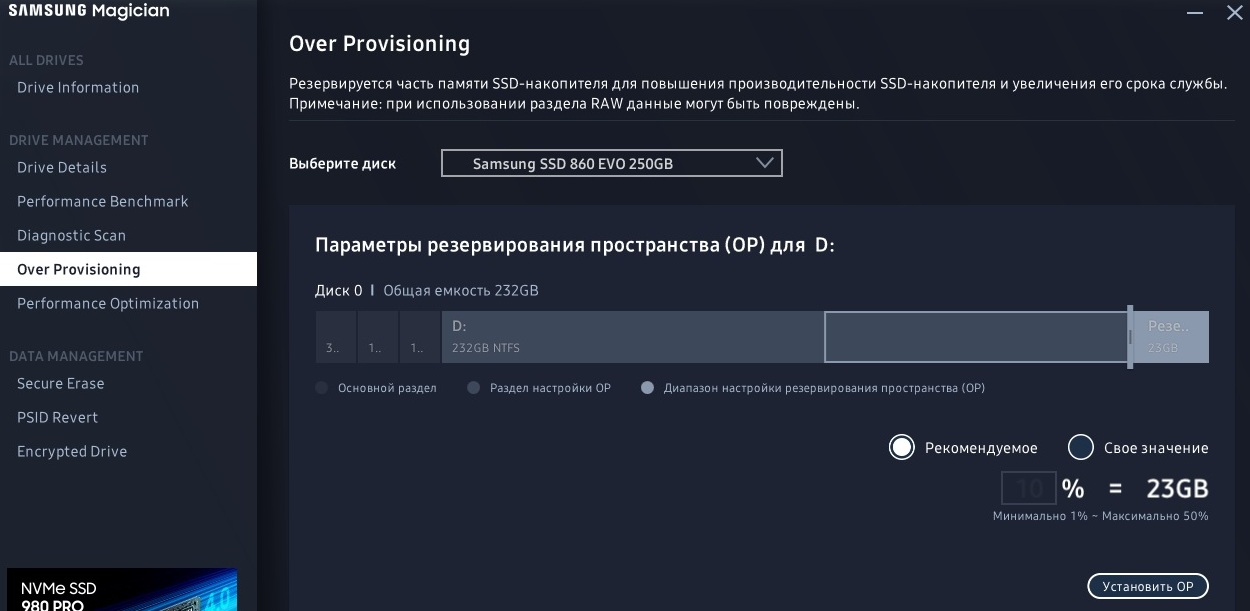Choose the Свое значение radio option

(1080, 447)
